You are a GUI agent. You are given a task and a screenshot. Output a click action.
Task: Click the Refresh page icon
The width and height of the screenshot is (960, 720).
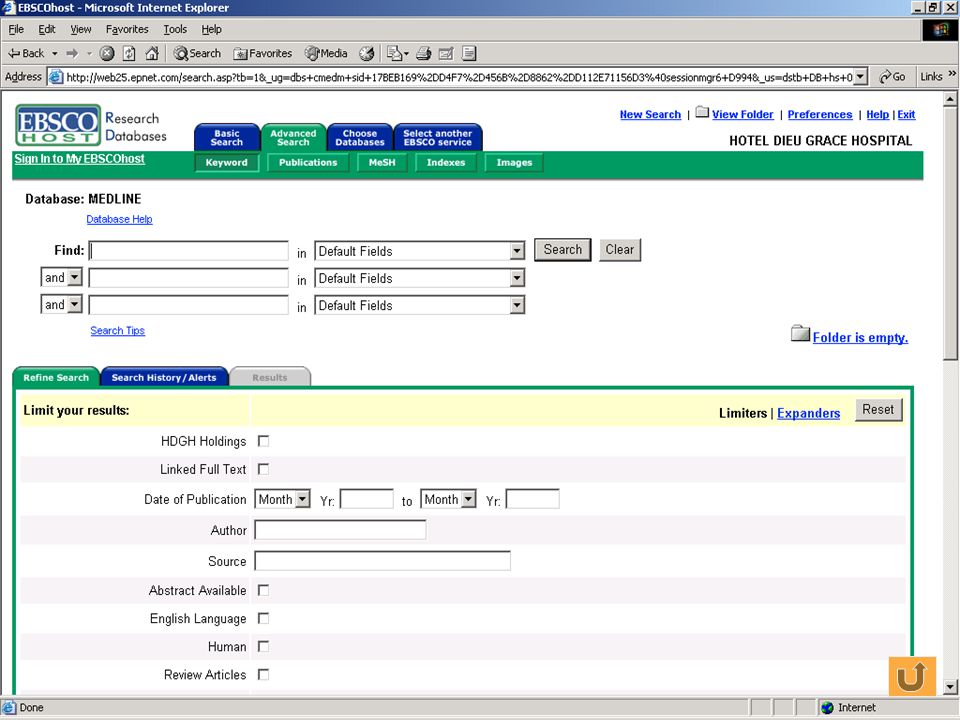click(x=129, y=54)
